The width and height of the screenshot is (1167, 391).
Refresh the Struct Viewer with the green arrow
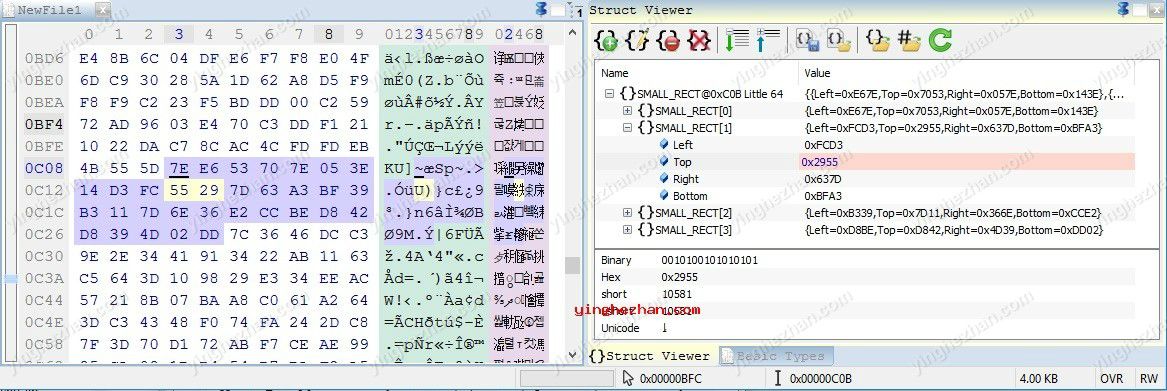tap(940, 40)
